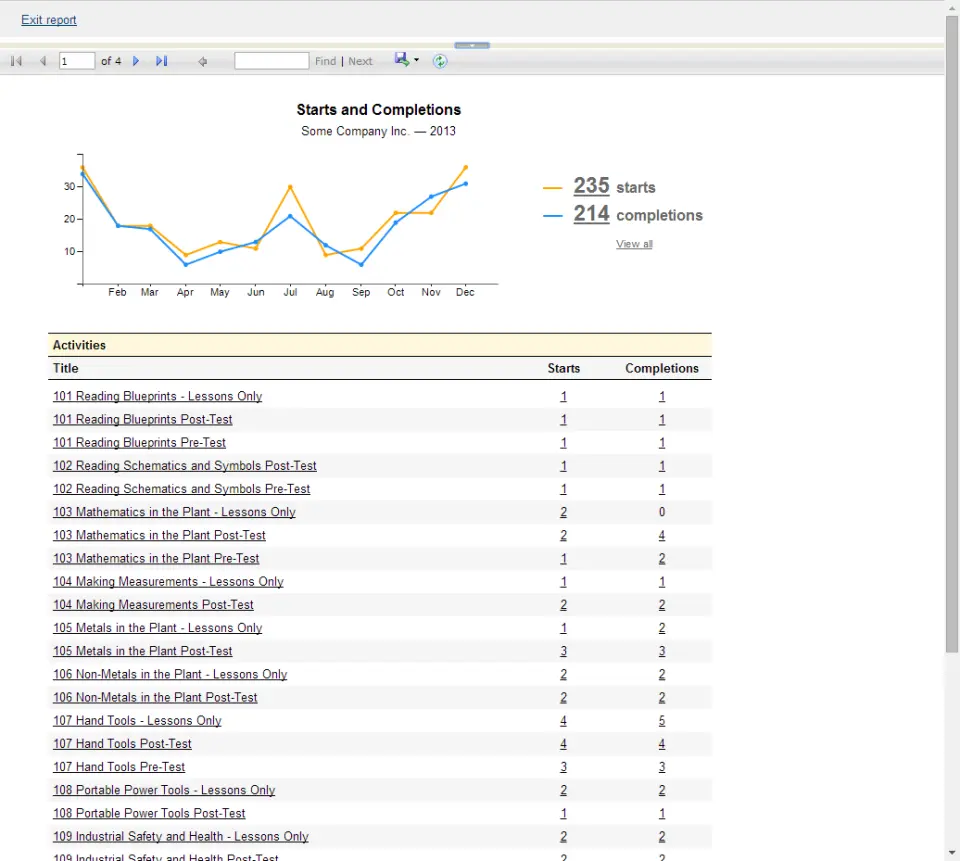Screen dimensions: 960x861
Task: Go to the previous report page
Action: click(41, 60)
